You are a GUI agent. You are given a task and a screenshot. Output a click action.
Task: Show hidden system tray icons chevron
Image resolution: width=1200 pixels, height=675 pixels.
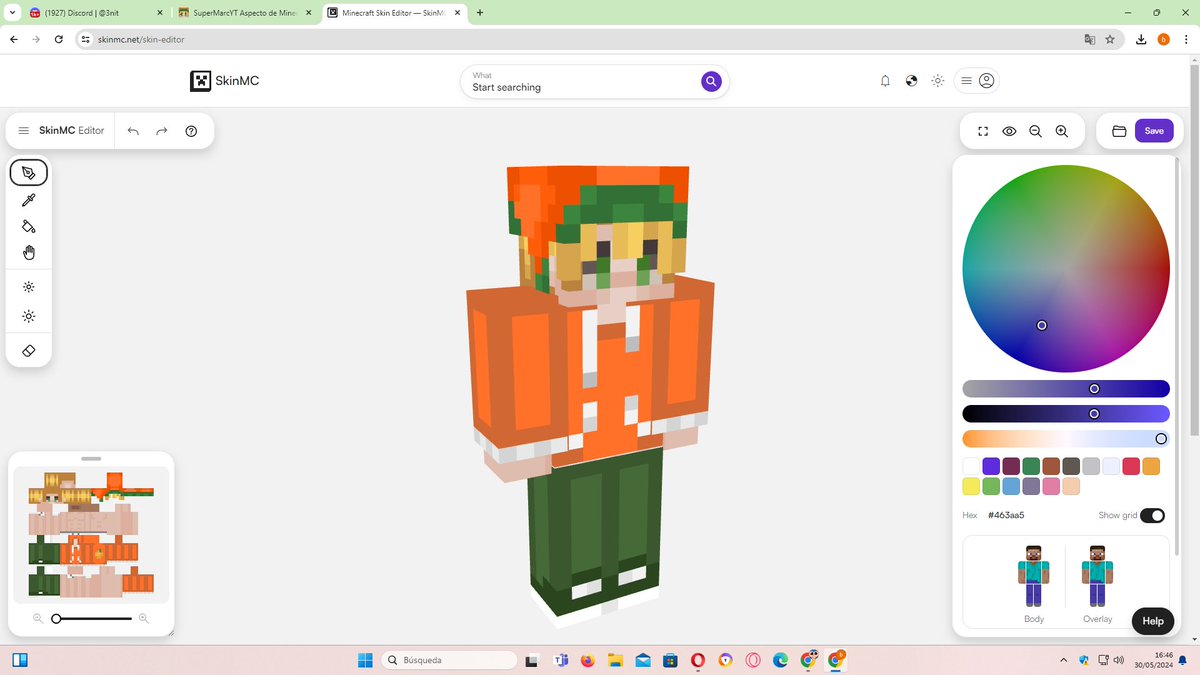point(1064,660)
